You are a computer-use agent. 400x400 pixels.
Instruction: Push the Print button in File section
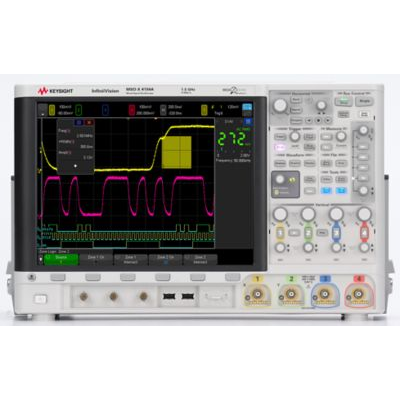coord(341,163)
